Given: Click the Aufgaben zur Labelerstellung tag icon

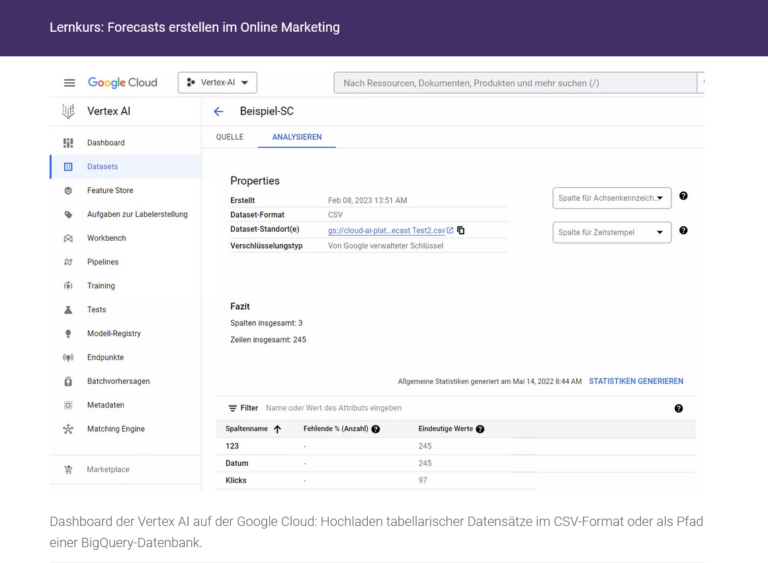Looking at the screenshot, I should click(68, 215).
